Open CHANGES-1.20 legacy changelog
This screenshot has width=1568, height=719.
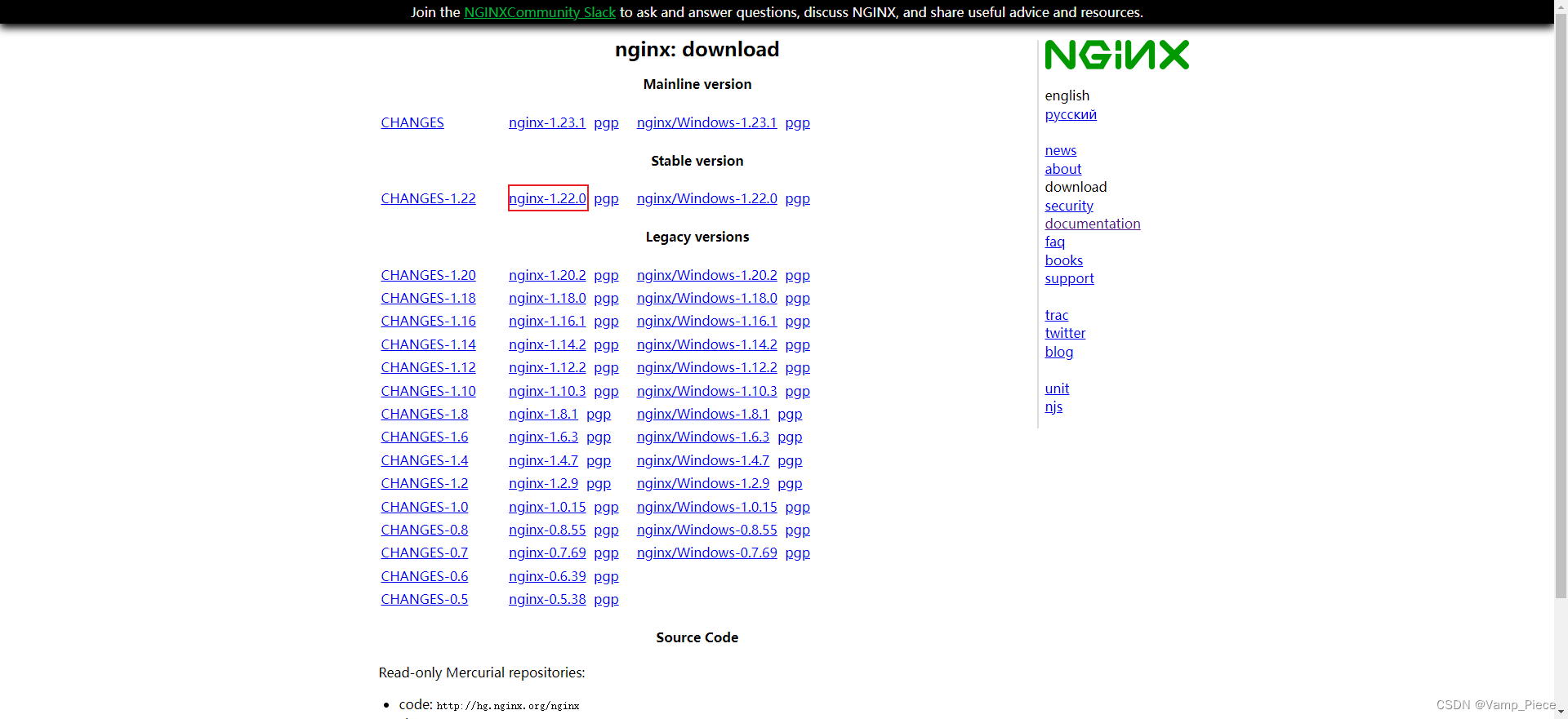coord(428,275)
